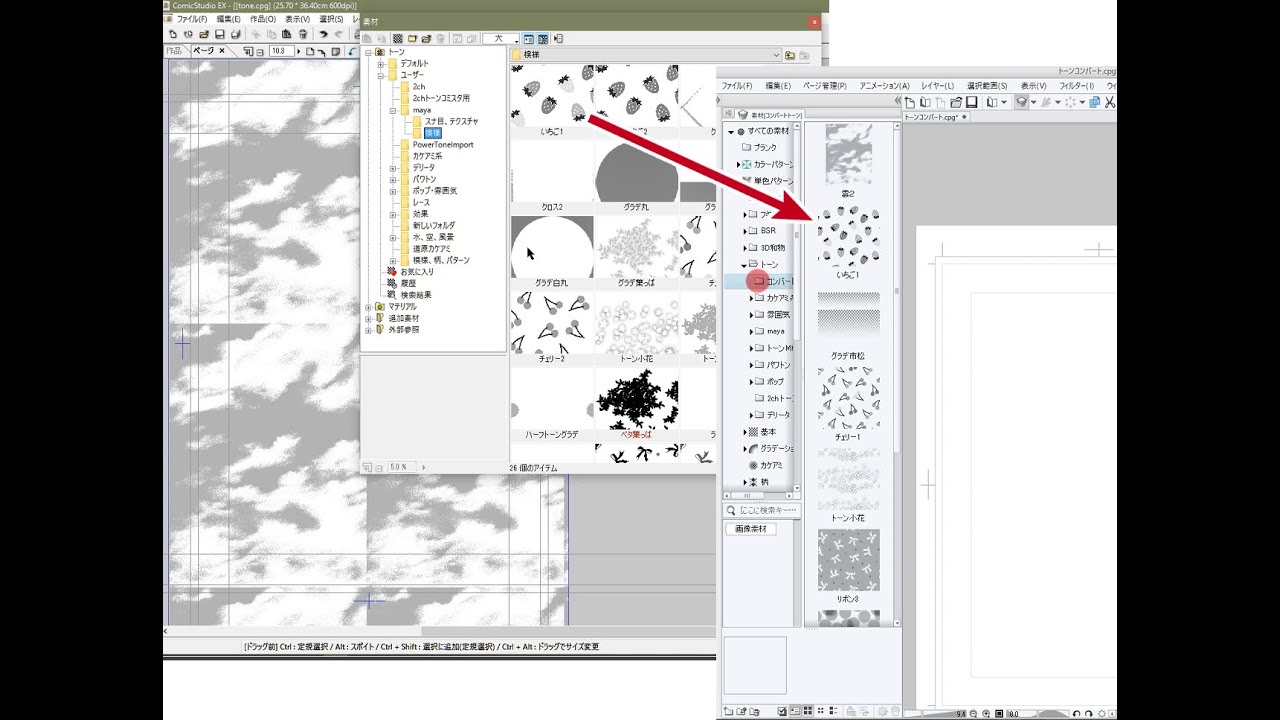The image size is (1280, 720).
Task: Open 編集(E) menu in ComicStudio
Action: (229, 19)
